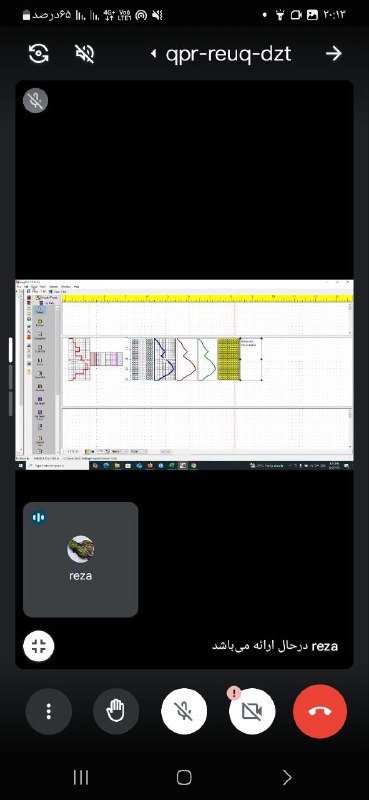Tap the muted mic indicator on presentation
The width and height of the screenshot is (369, 800).
36,101
